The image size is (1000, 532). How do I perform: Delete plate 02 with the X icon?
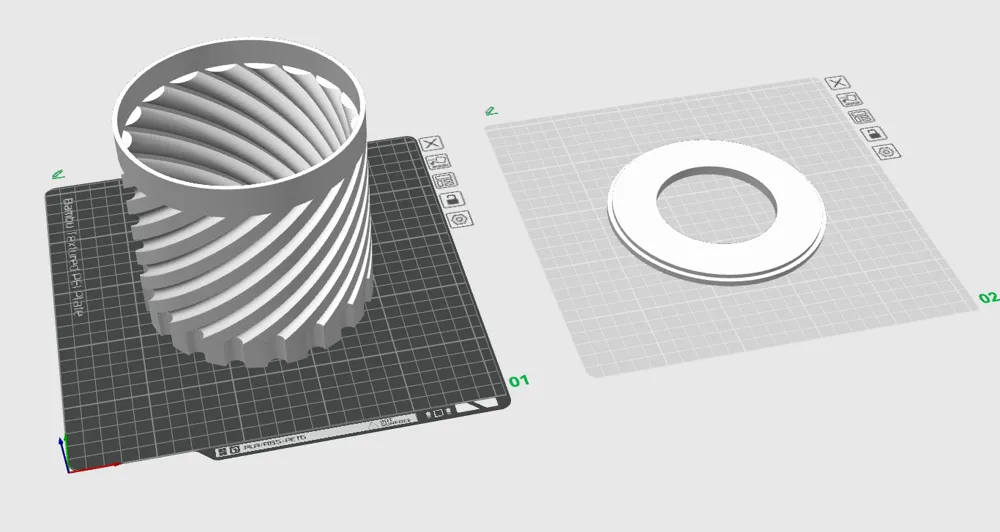pyautogui.click(x=837, y=83)
